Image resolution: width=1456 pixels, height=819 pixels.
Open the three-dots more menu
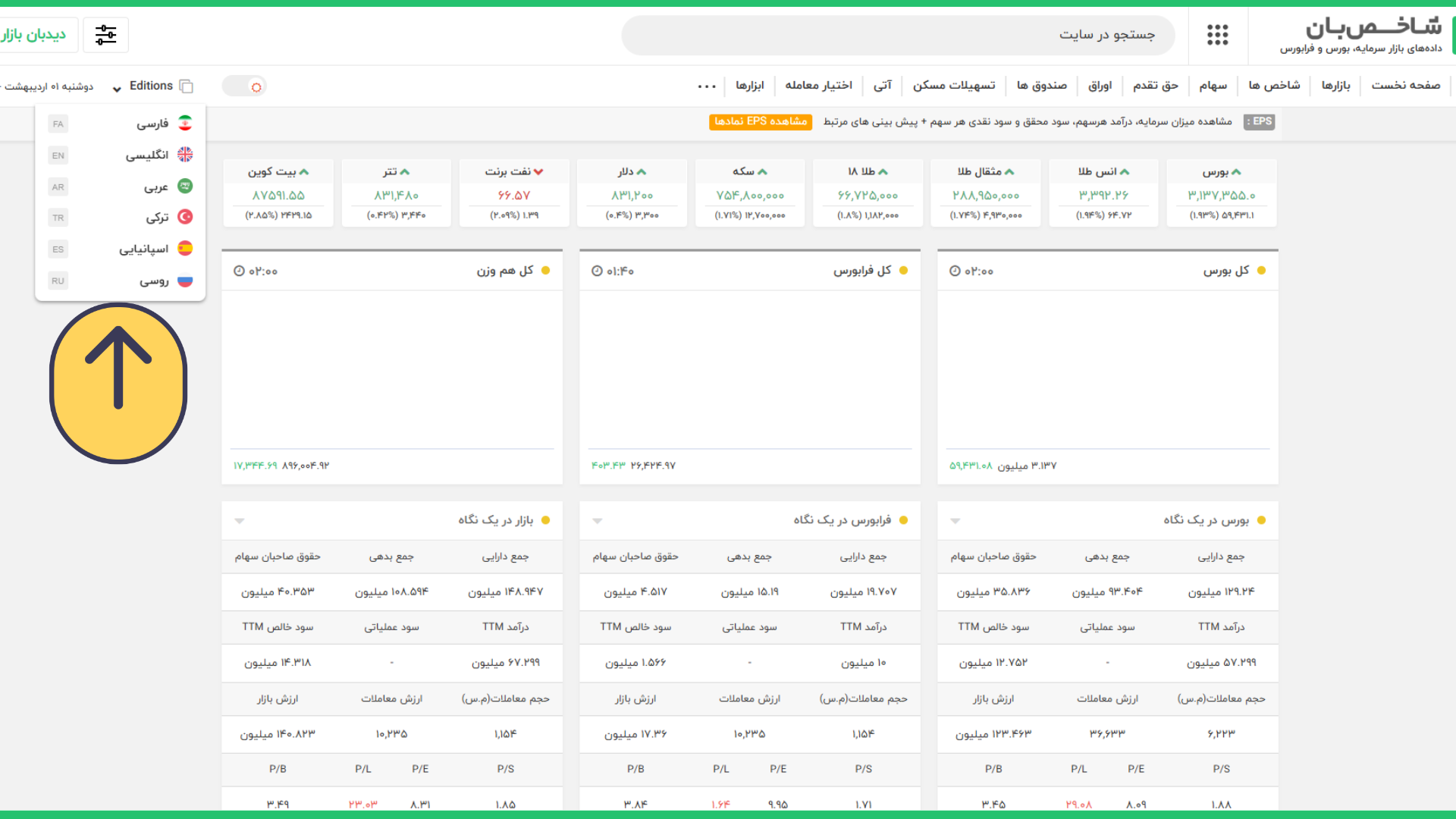(x=707, y=86)
